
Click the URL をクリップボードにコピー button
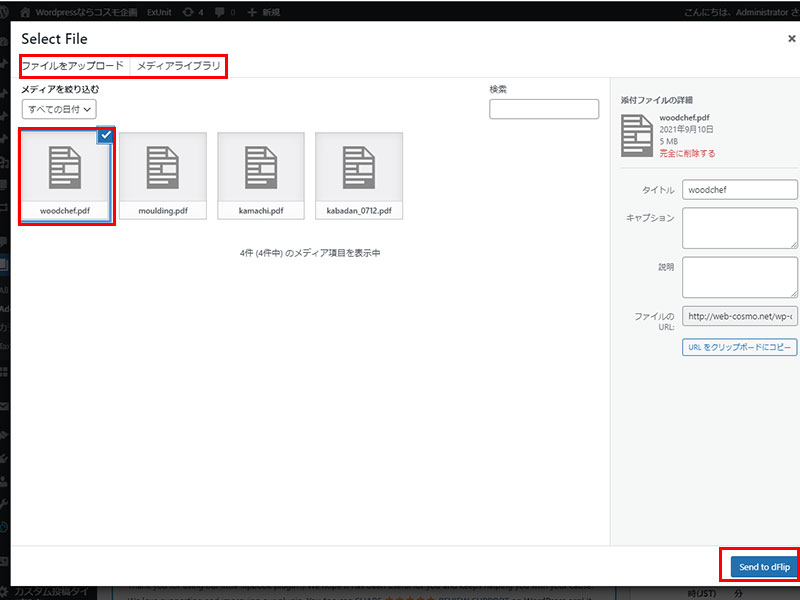click(739, 347)
